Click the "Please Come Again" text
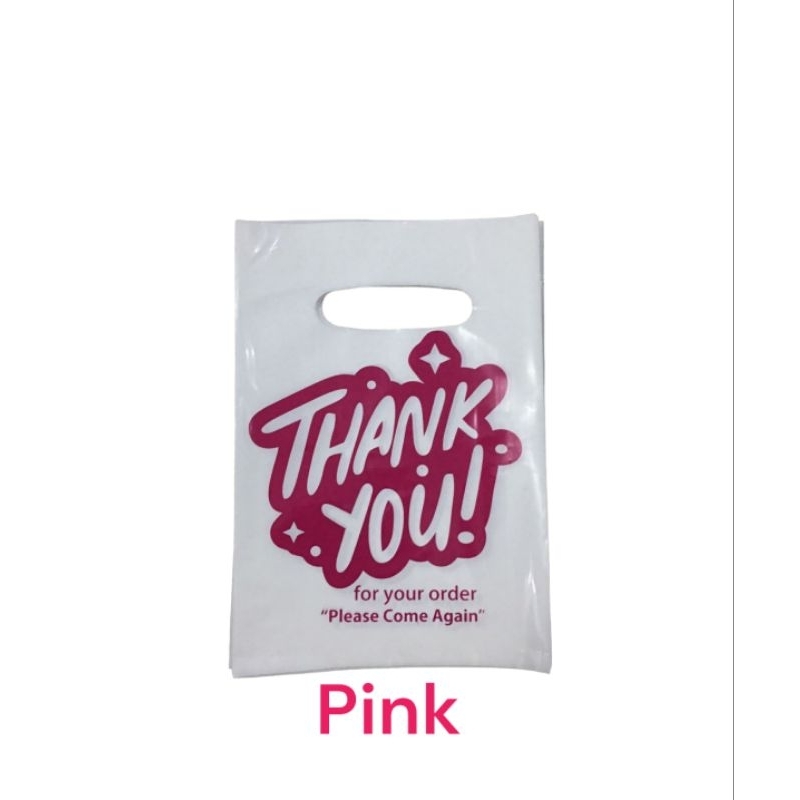Viewport: 800px width, 800px height. [x=402, y=616]
